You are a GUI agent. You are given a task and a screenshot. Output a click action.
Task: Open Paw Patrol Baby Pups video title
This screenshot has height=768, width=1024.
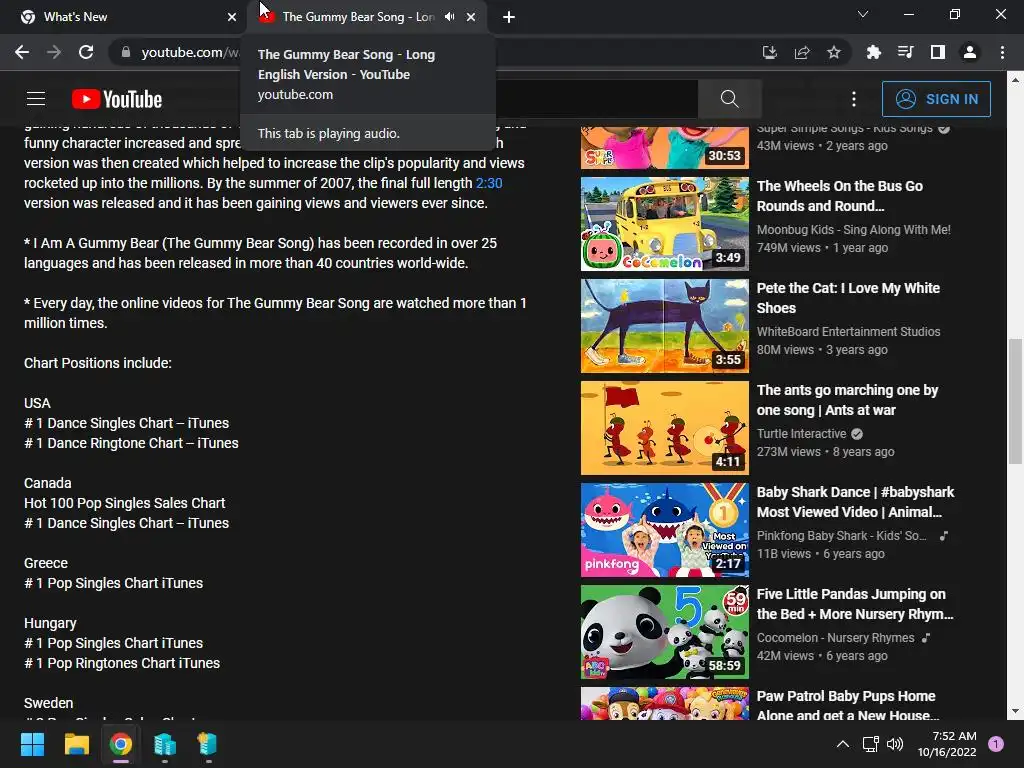pyautogui.click(x=847, y=705)
